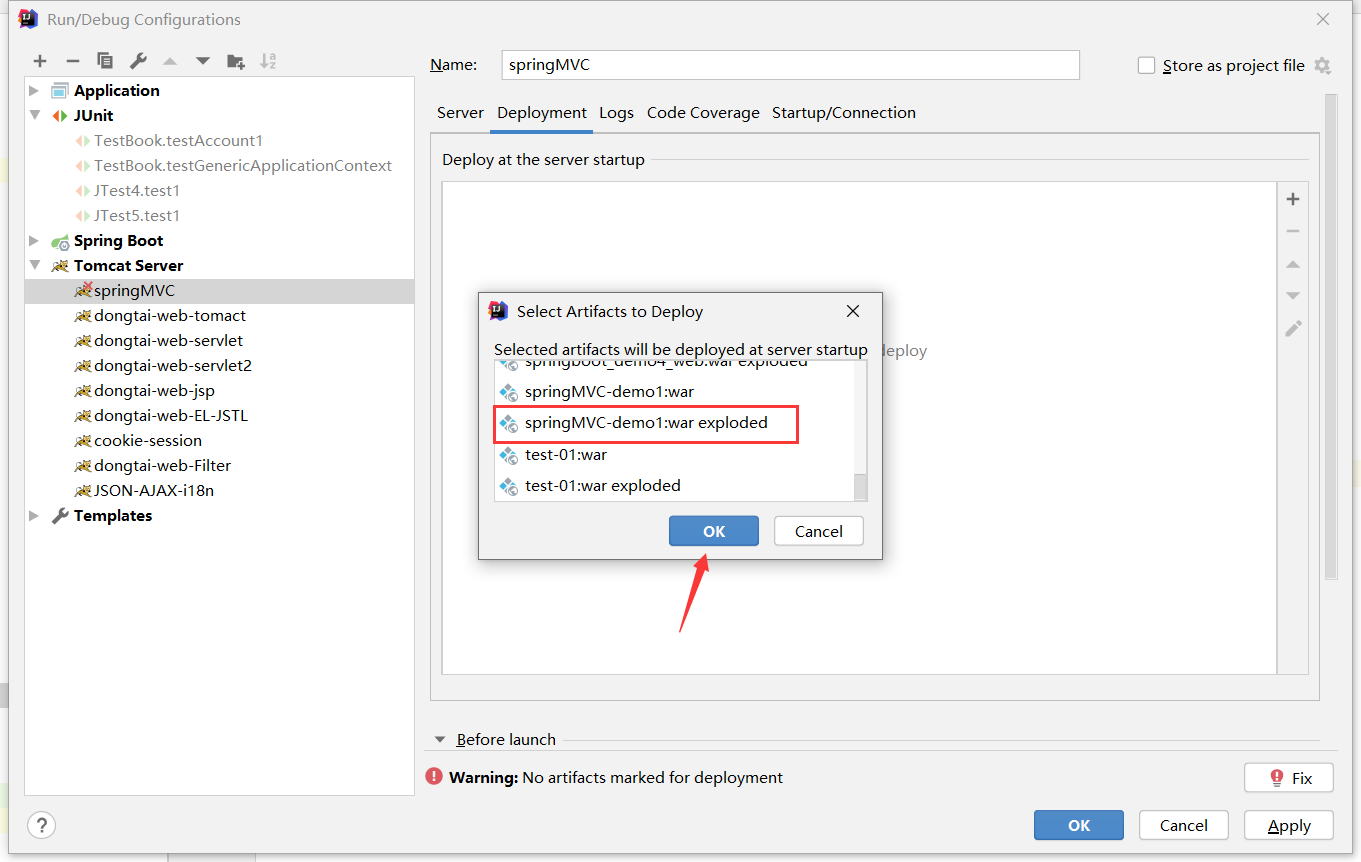Expand the Spring Boot node
The height and width of the screenshot is (862, 1361).
34,240
